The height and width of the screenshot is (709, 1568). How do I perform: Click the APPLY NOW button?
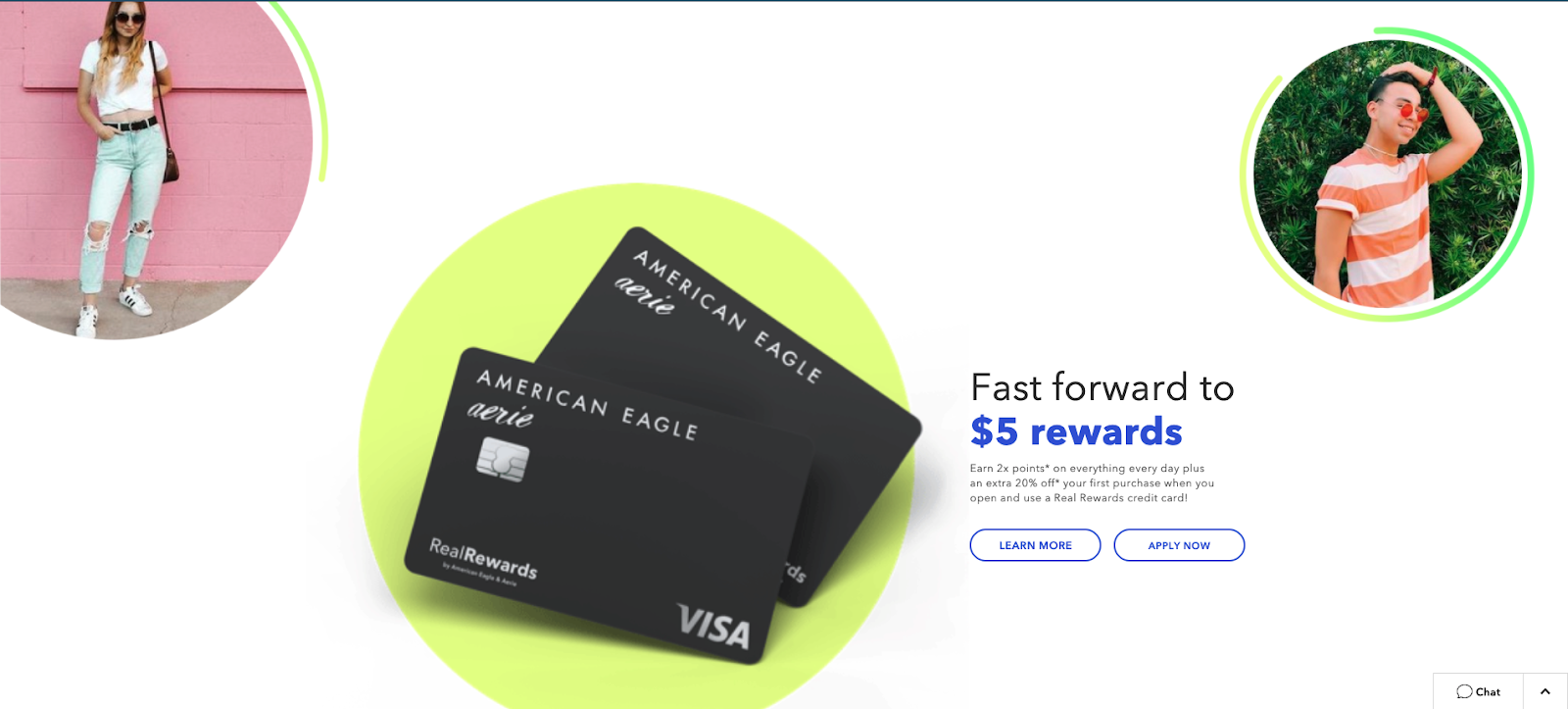1179,545
